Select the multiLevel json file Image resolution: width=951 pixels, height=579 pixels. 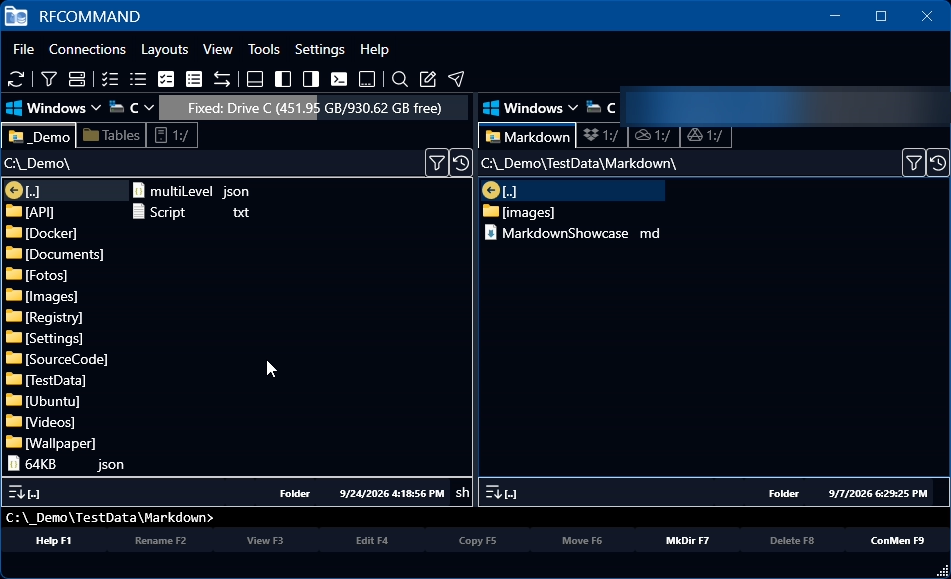click(191, 191)
